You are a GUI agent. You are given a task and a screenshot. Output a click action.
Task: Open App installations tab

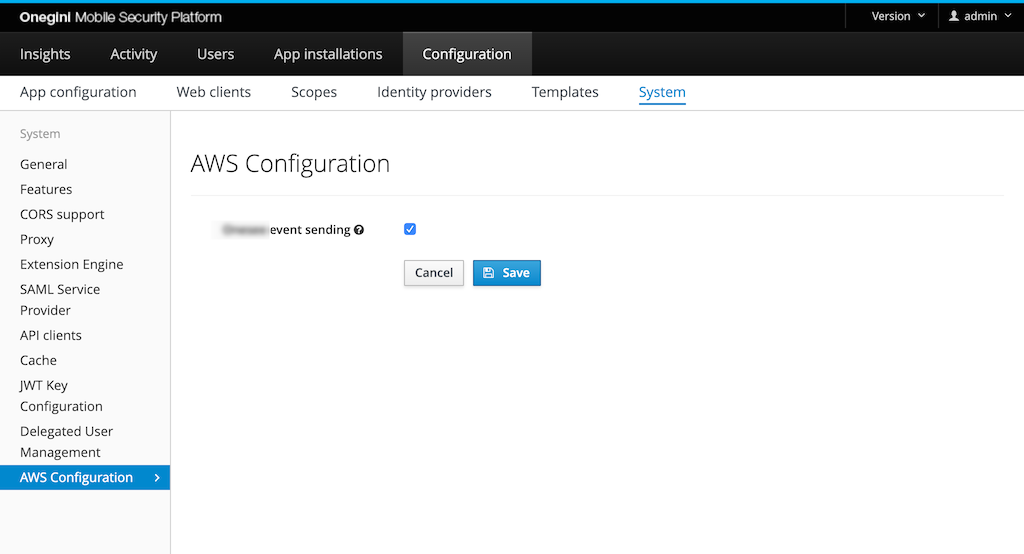328,54
